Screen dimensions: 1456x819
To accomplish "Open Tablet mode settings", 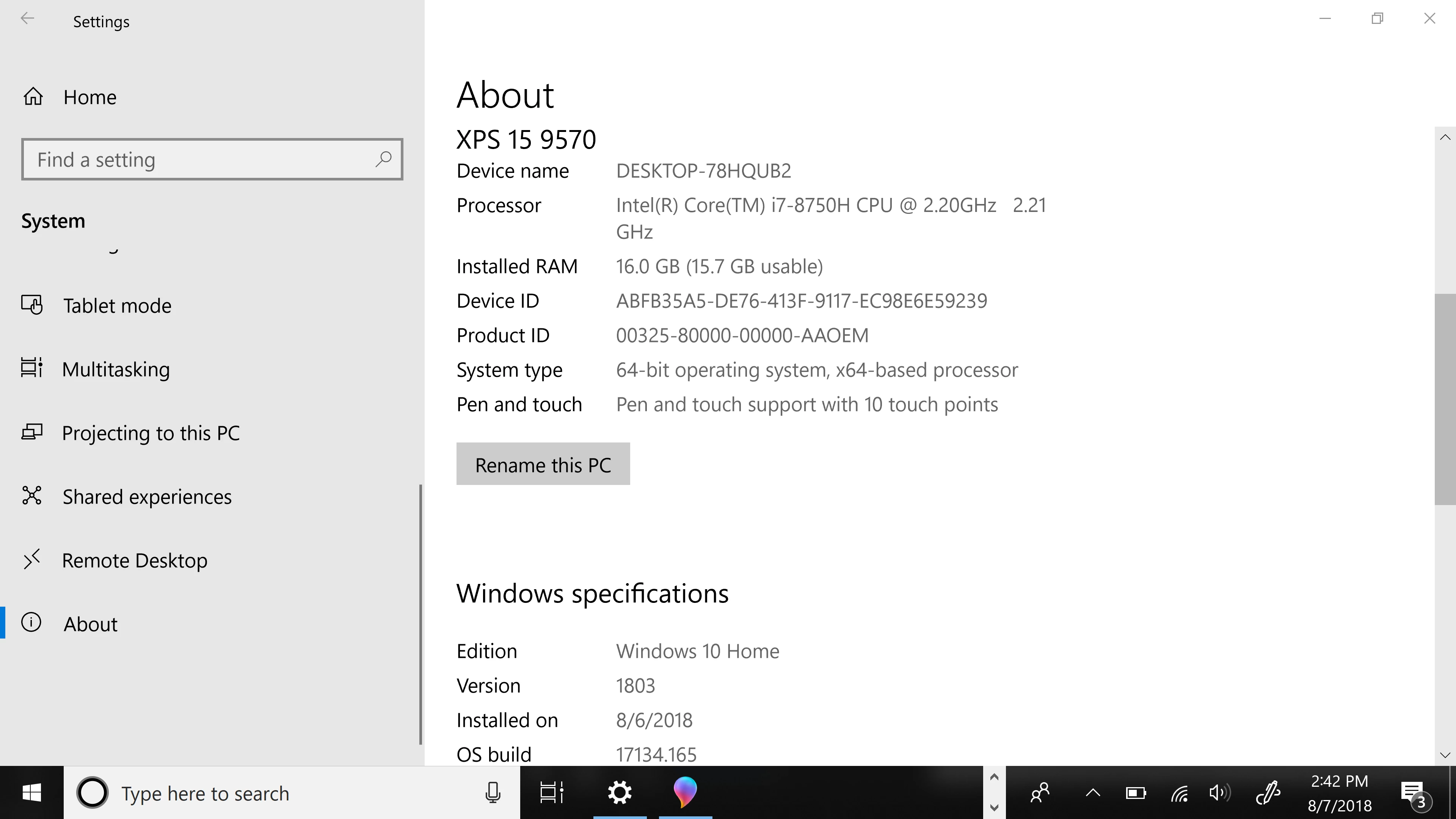I will 117,306.
